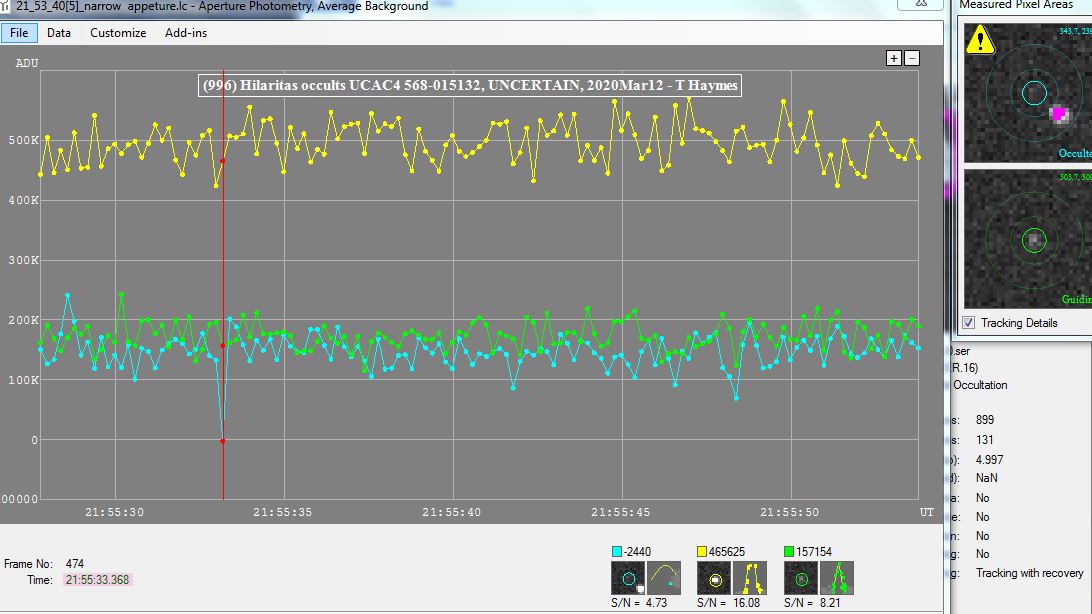The height and width of the screenshot is (614, 1092).
Task: Click the plus zoom-in button on chart
Action: (x=894, y=59)
